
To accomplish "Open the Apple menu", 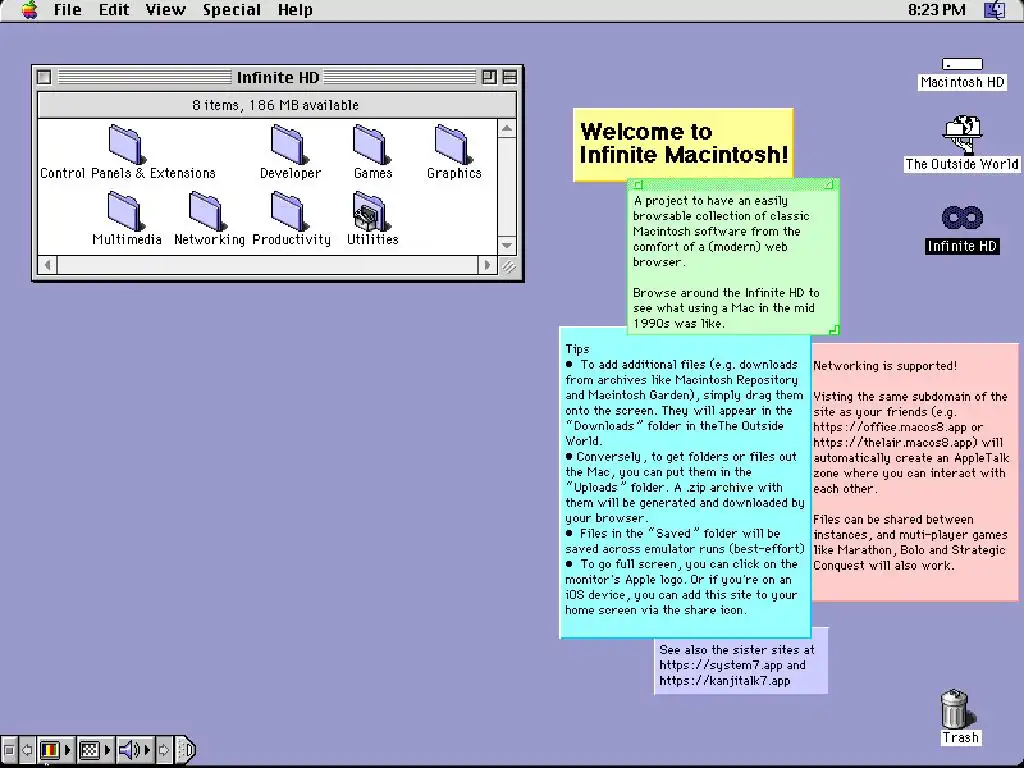I will [29, 10].
